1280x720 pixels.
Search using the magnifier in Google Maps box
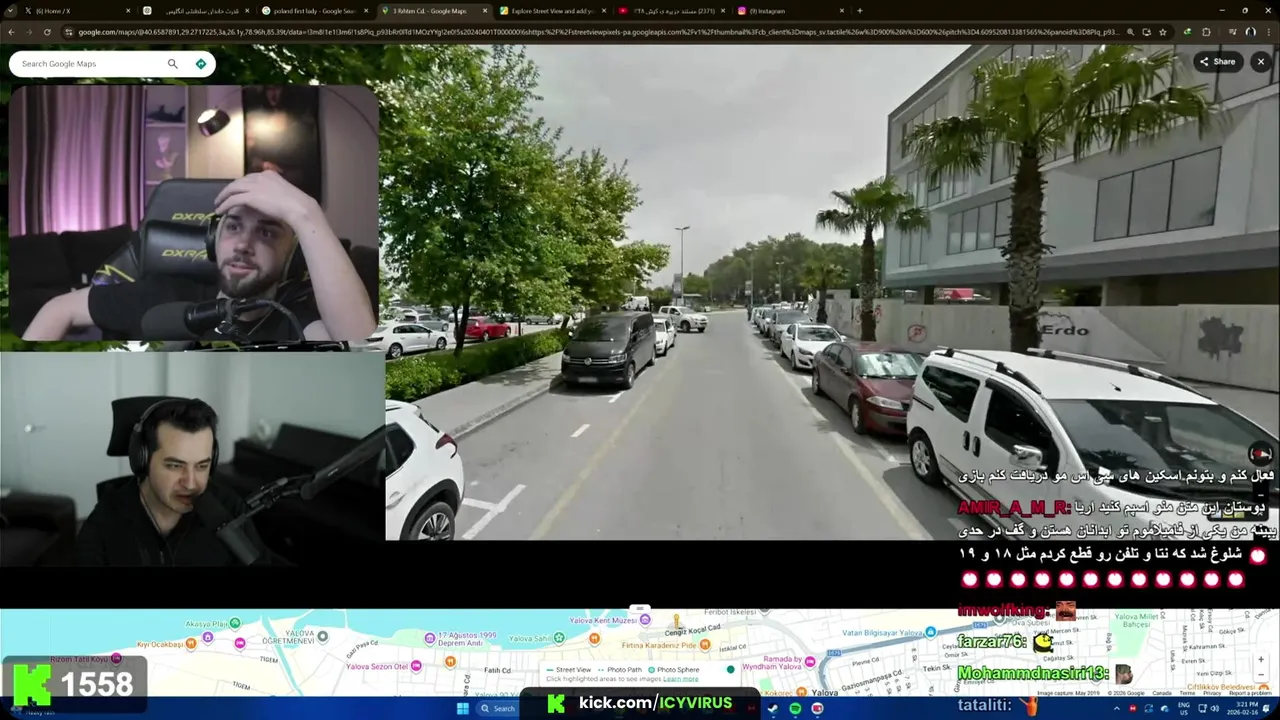click(x=172, y=64)
